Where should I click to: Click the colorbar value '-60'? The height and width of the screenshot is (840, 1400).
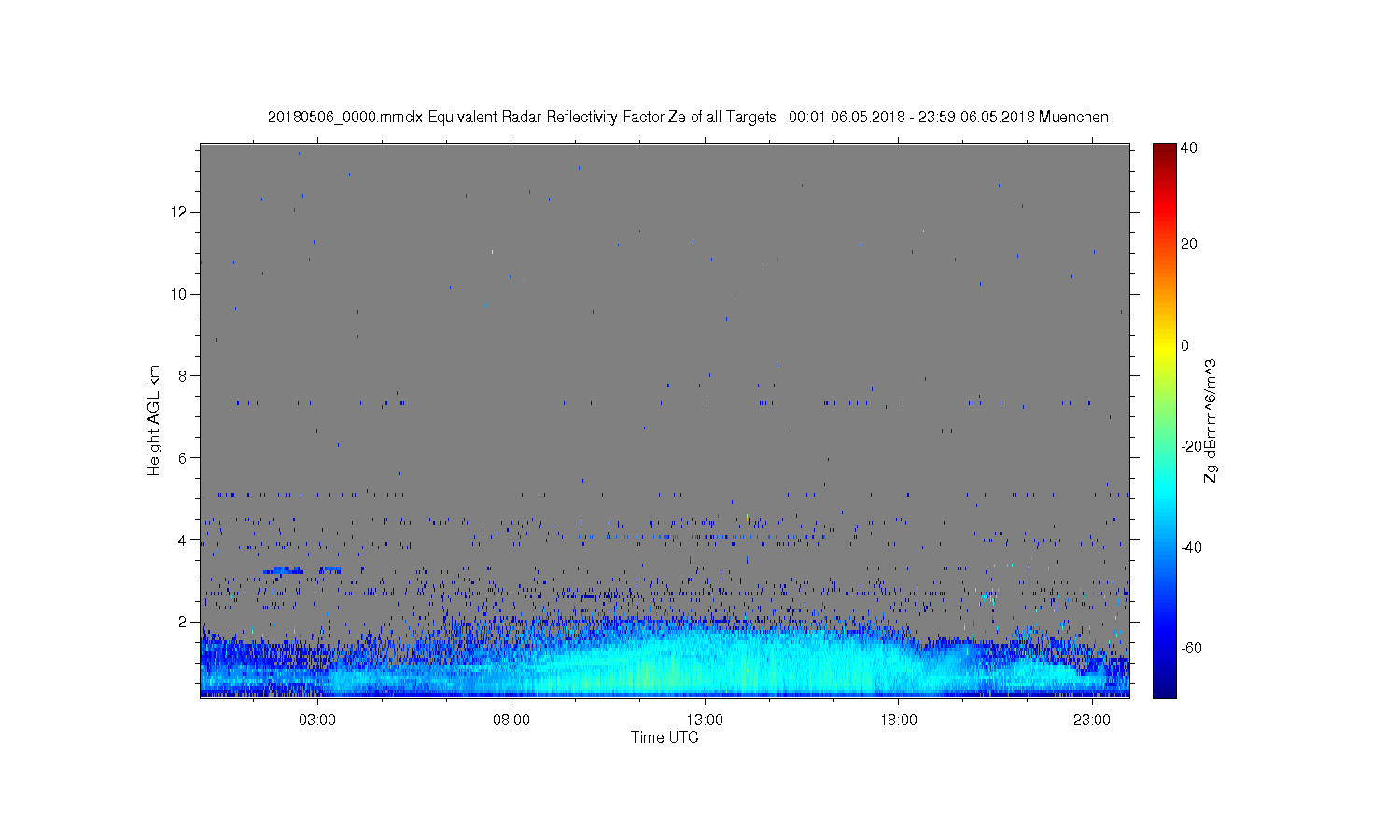click(x=1191, y=649)
